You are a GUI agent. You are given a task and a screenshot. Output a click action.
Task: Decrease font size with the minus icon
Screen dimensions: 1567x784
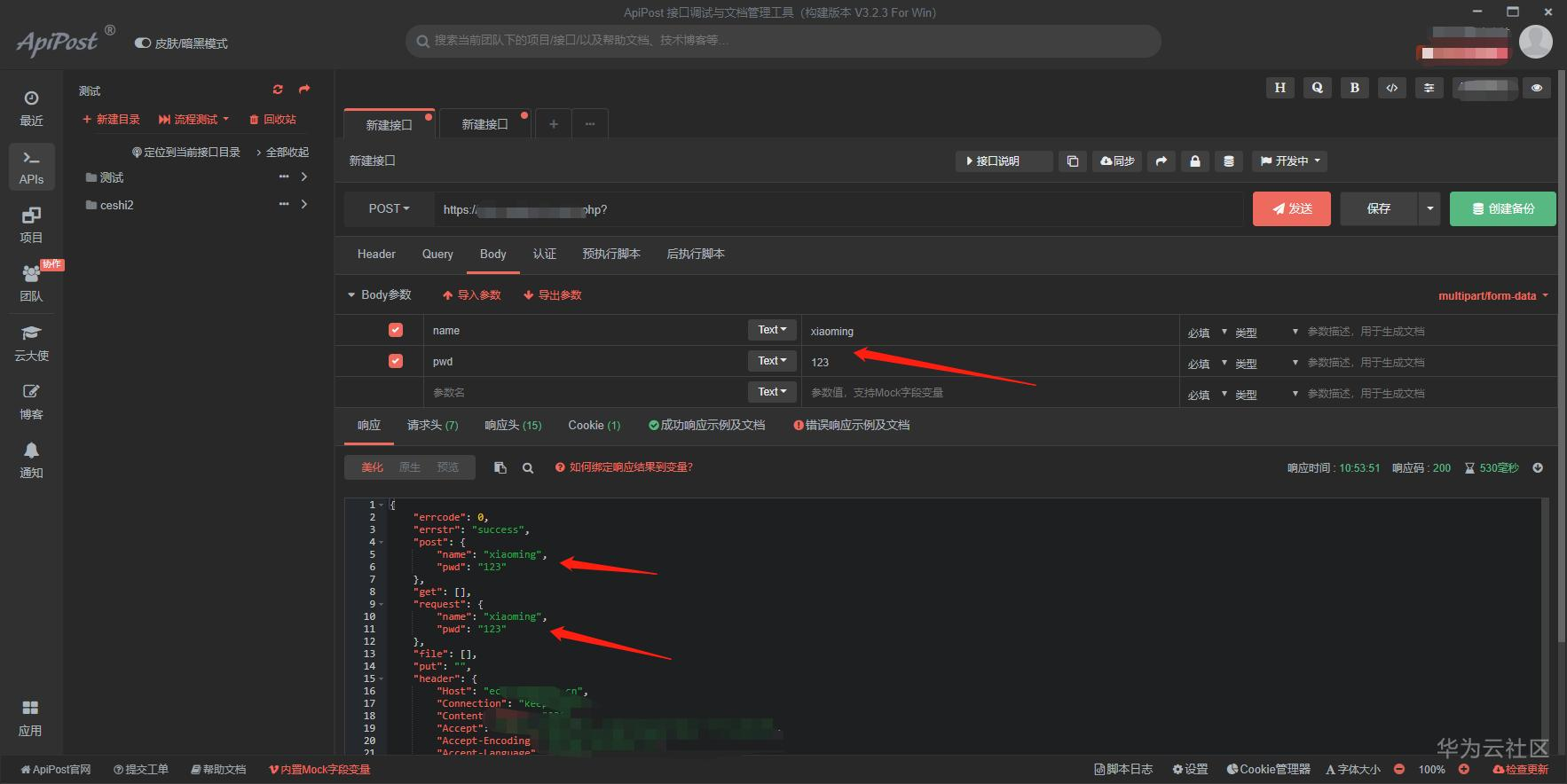point(1399,769)
